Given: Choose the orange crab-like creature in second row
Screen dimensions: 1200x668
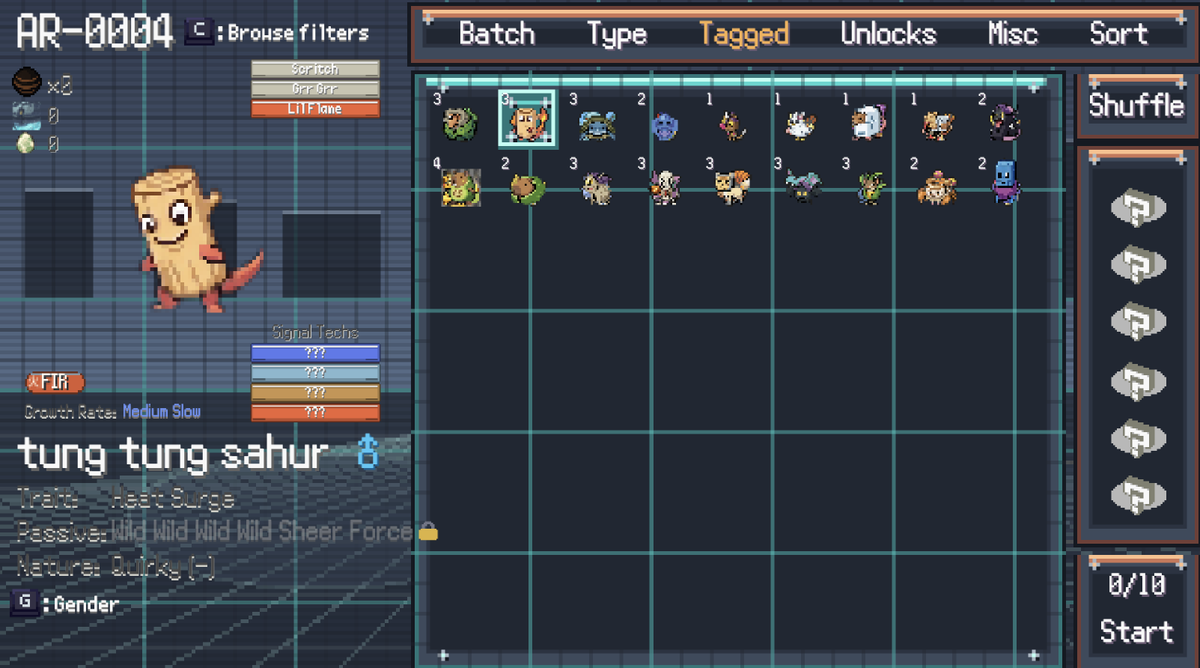Looking at the screenshot, I should click(937, 188).
